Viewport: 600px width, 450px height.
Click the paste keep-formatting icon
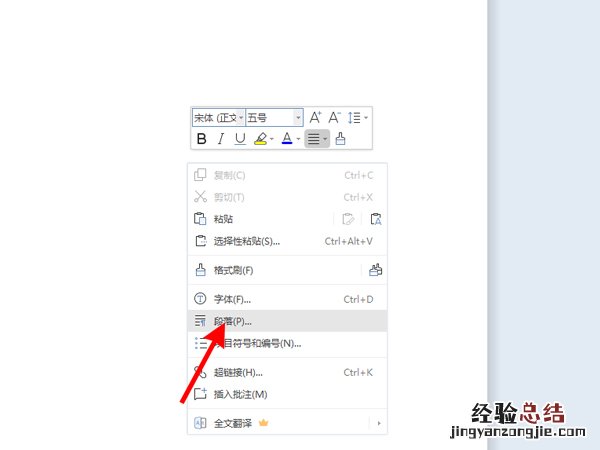(348, 219)
